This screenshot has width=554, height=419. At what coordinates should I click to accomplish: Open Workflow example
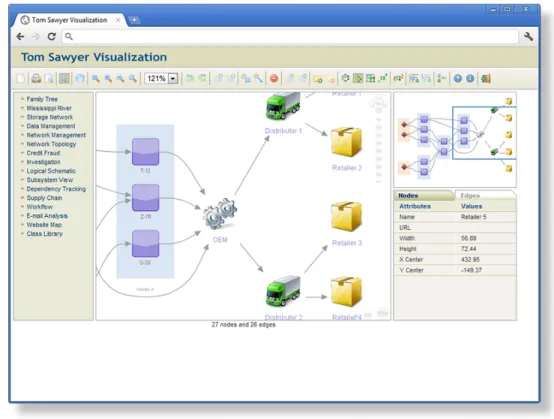[40, 207]
